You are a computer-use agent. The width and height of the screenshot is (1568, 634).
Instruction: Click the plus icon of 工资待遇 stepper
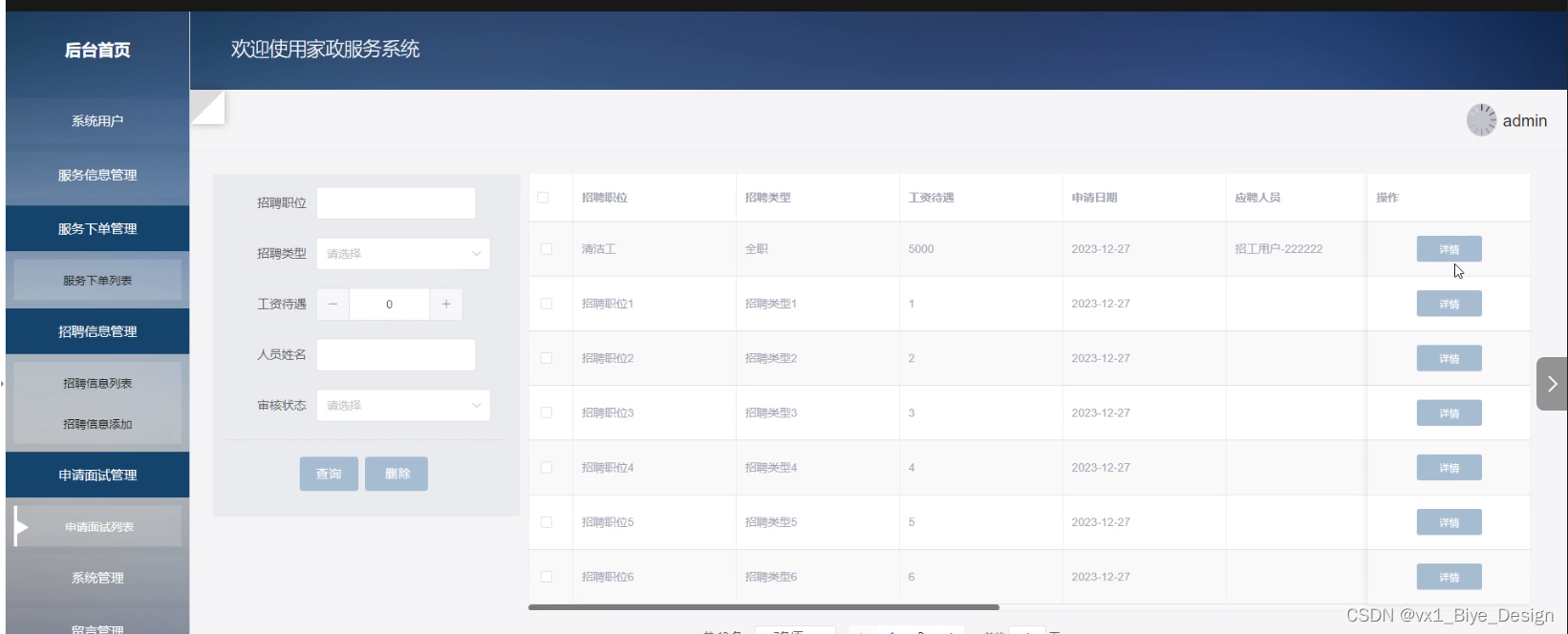446,304
